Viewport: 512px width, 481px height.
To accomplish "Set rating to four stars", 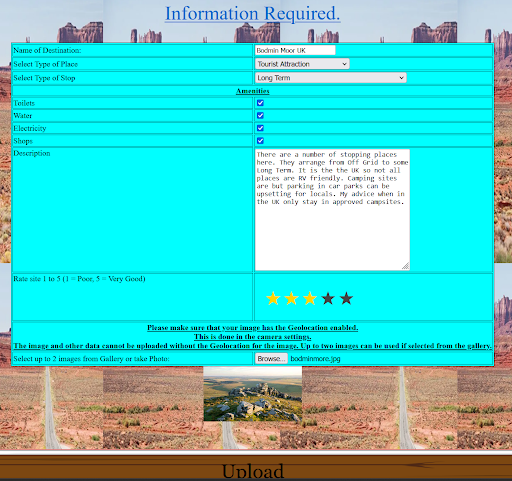I will point(328,298).
